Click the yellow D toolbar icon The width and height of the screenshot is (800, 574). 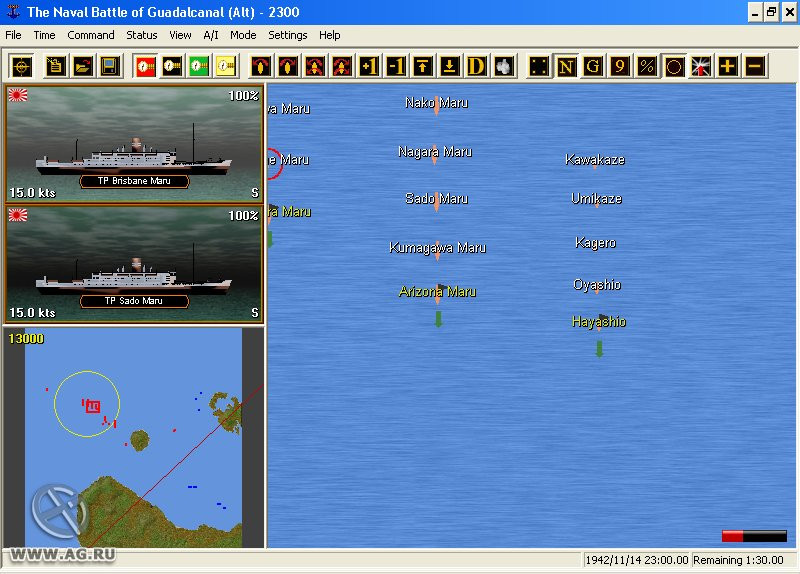click(476, 66)
